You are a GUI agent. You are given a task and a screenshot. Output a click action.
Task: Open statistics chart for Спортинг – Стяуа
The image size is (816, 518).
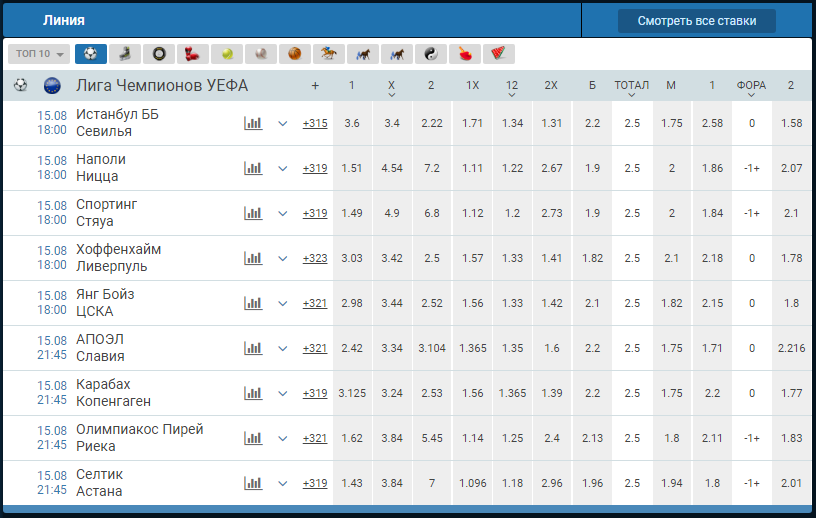tap(253, 213)
